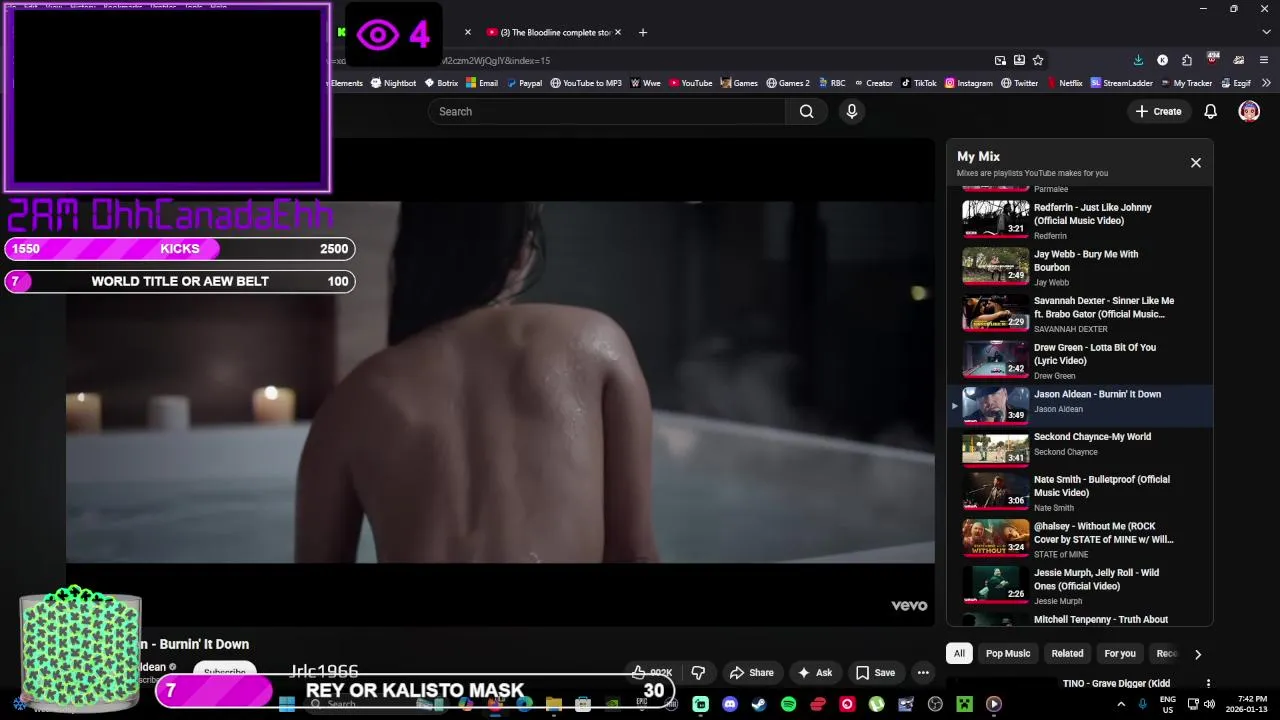Subscribe to Jason Aldean's channel
Screen dimensions: 1280x720
[x=225, y=672]
